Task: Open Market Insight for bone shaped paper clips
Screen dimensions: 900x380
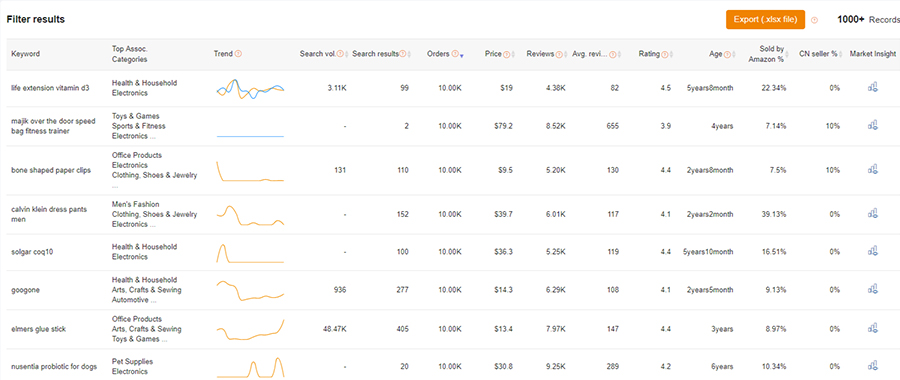Action: (873, 170)
